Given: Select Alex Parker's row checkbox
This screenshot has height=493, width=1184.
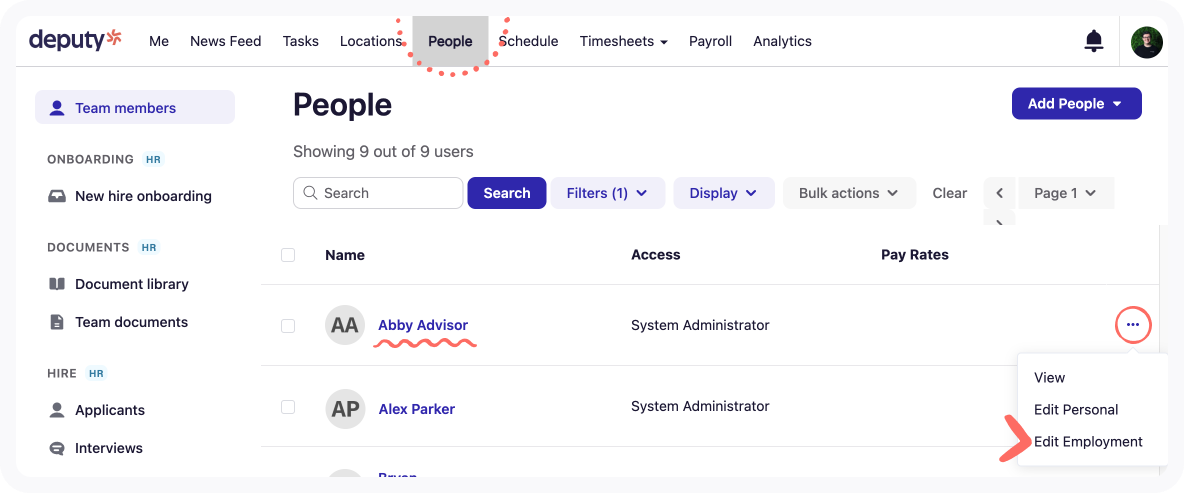Looking at the screenshot, I should pos(288,407).
